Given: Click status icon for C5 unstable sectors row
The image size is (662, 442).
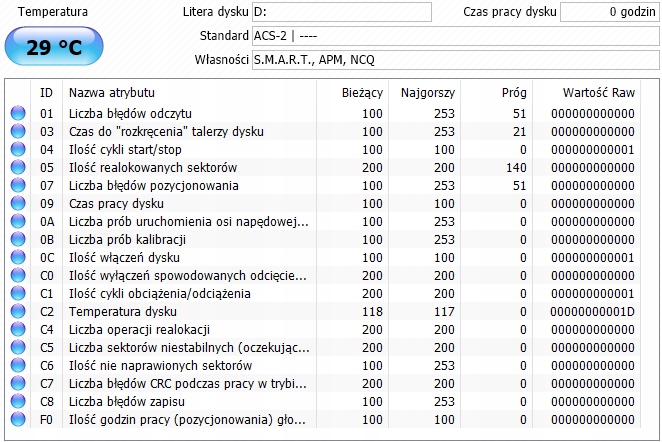Looking at the screenshot, I should pos(17,348).
